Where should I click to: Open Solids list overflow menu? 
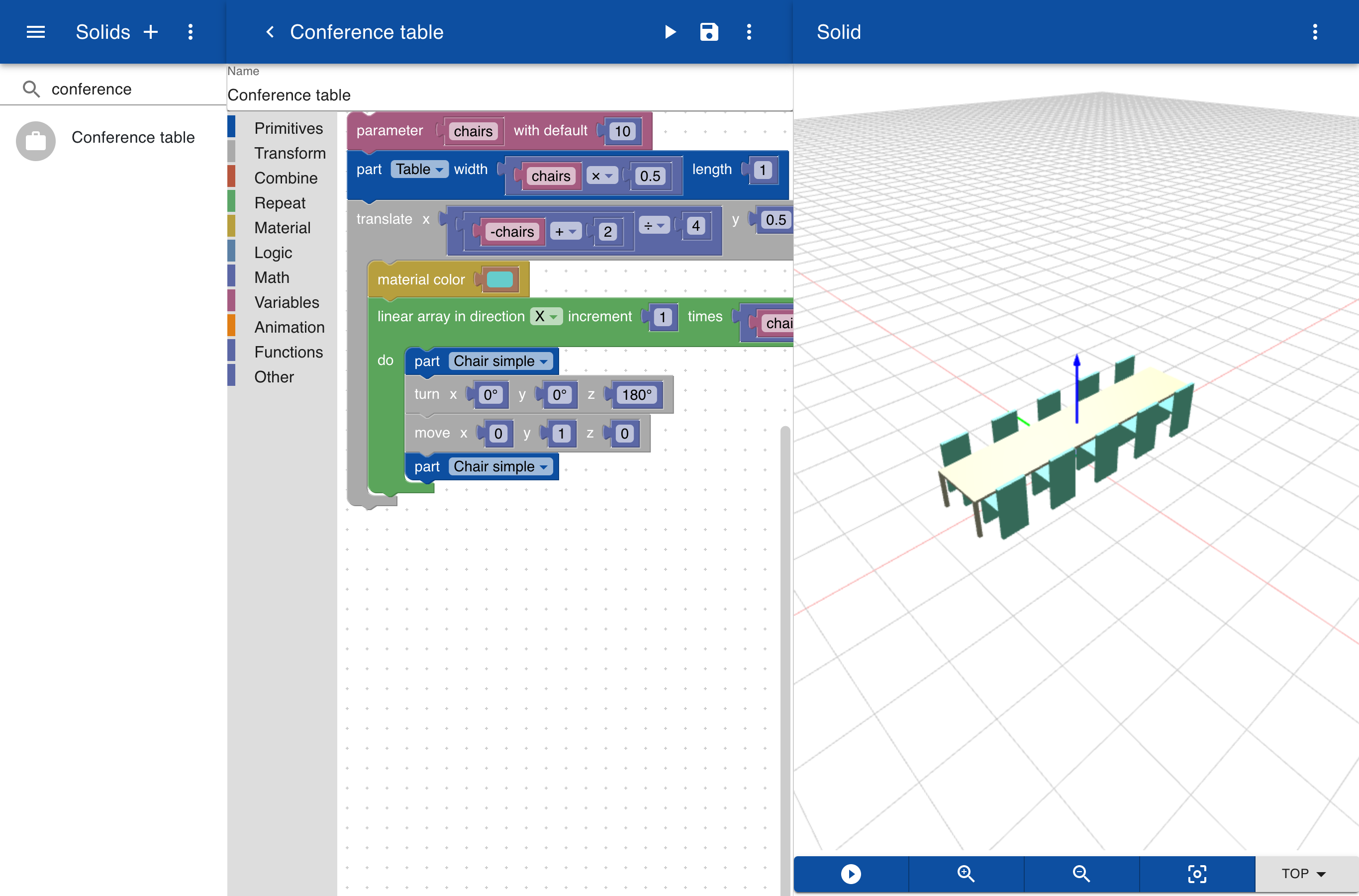(191, 32)
